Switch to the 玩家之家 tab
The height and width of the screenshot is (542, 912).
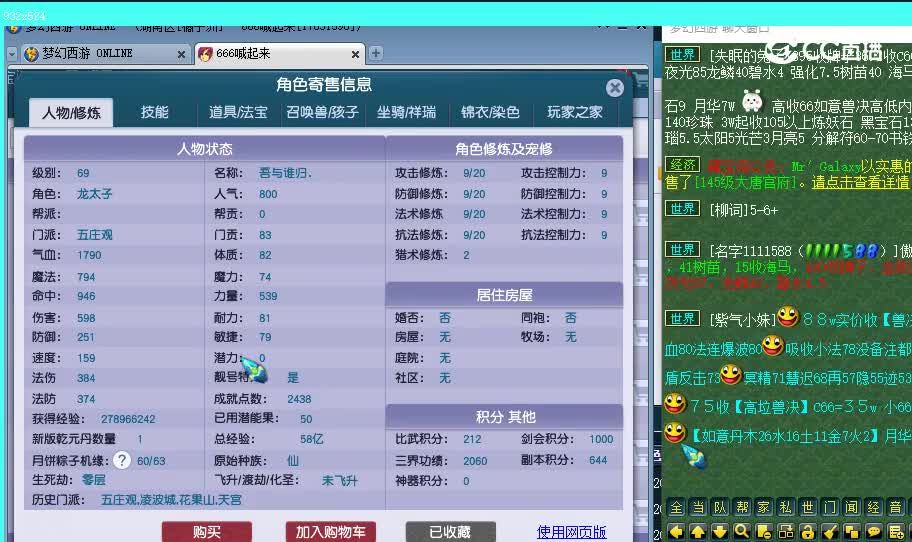pos(575,112)
